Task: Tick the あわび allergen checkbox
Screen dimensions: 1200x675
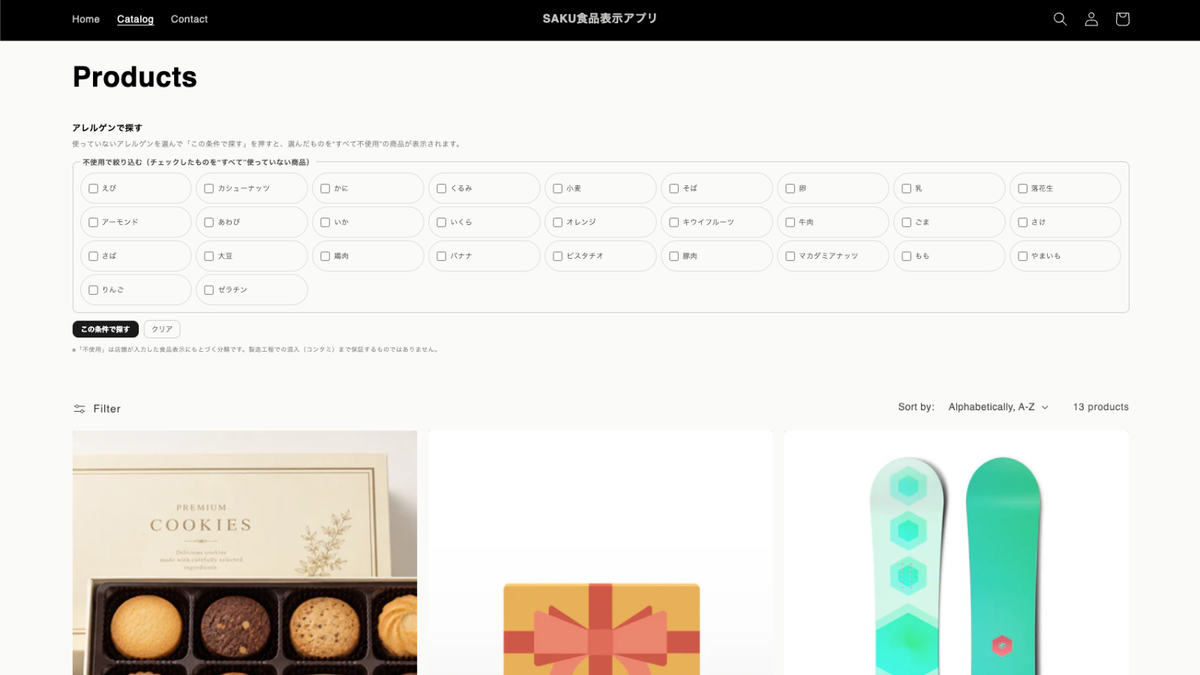Action: tap(209, 222)
